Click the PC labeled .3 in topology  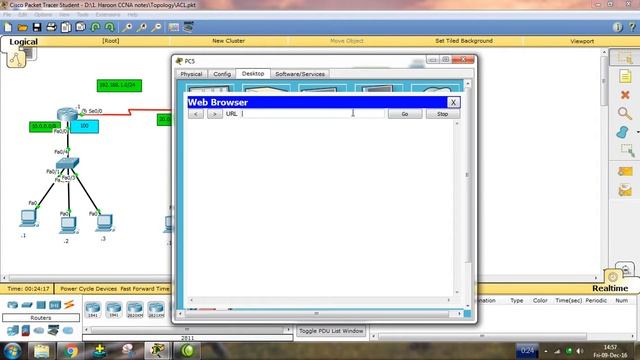[x=104, y=223]
